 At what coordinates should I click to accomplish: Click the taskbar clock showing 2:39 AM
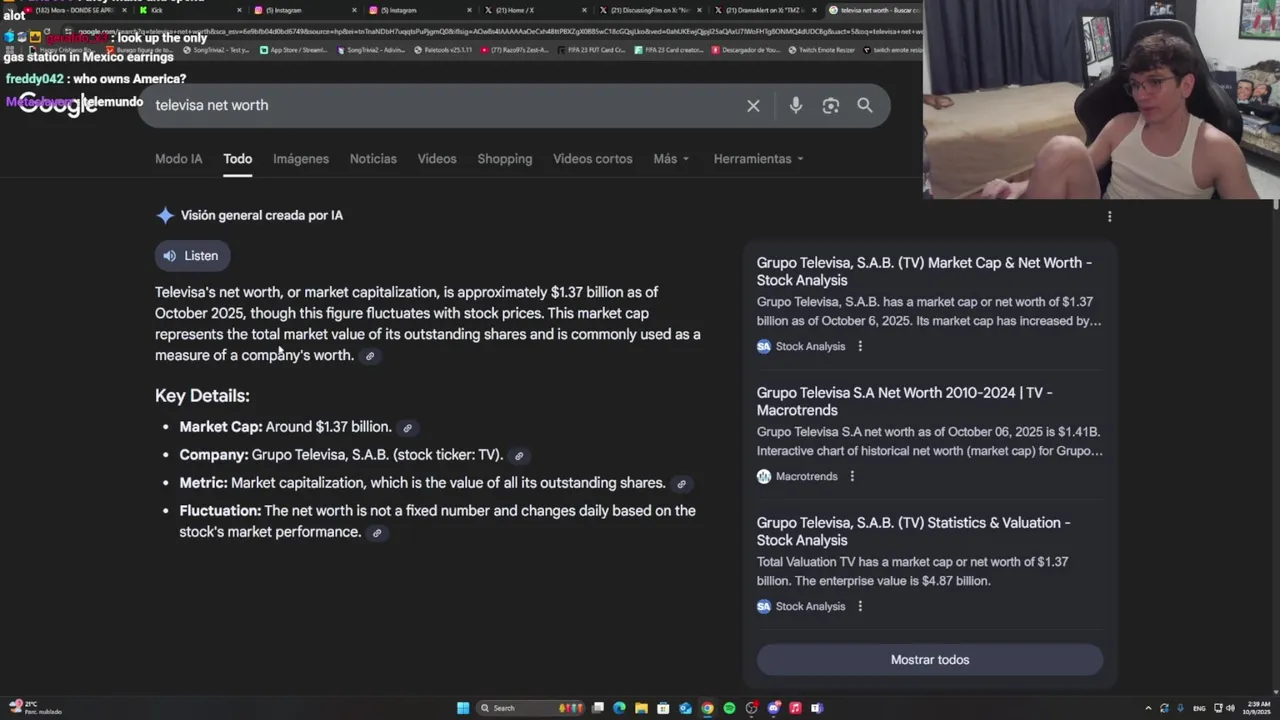[1257, 708]
